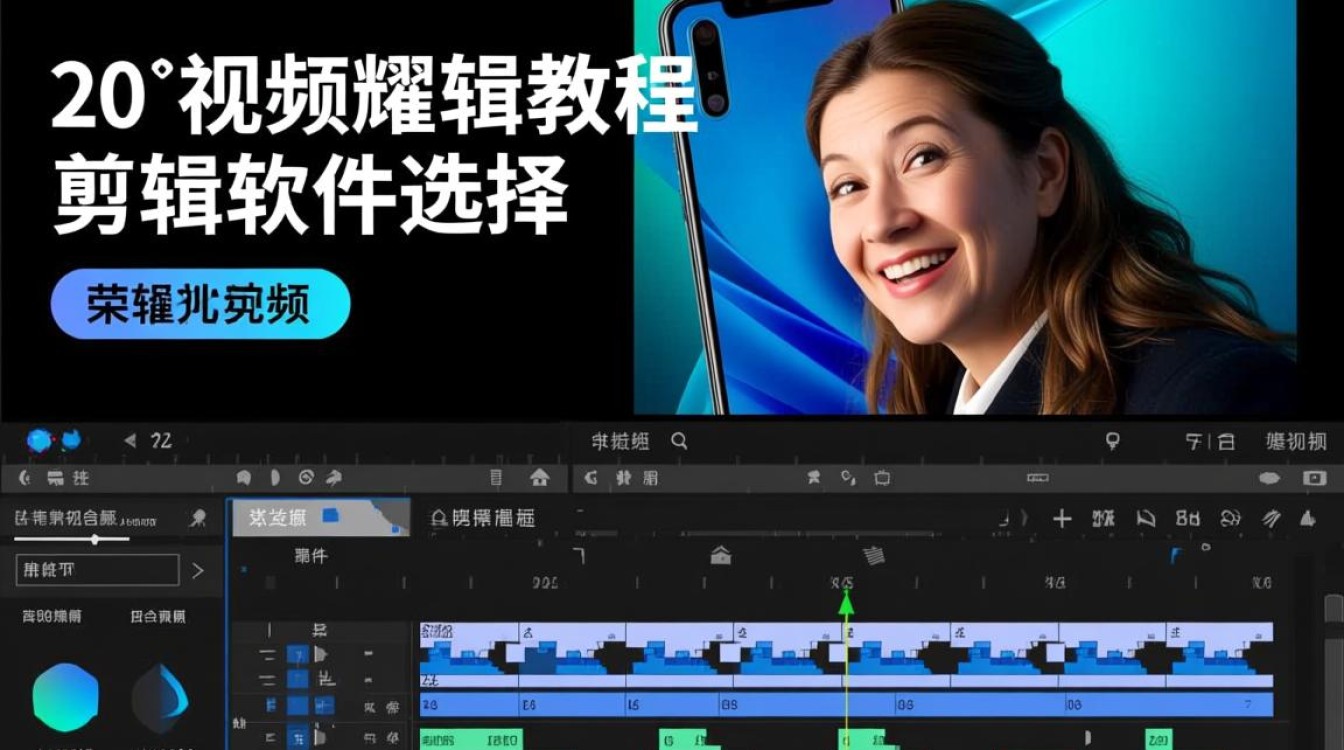Viewport: 1344px width, 750px height.
Task: Expand the chevron arrow next to left panel input box
Action: [x=197, y=571]
